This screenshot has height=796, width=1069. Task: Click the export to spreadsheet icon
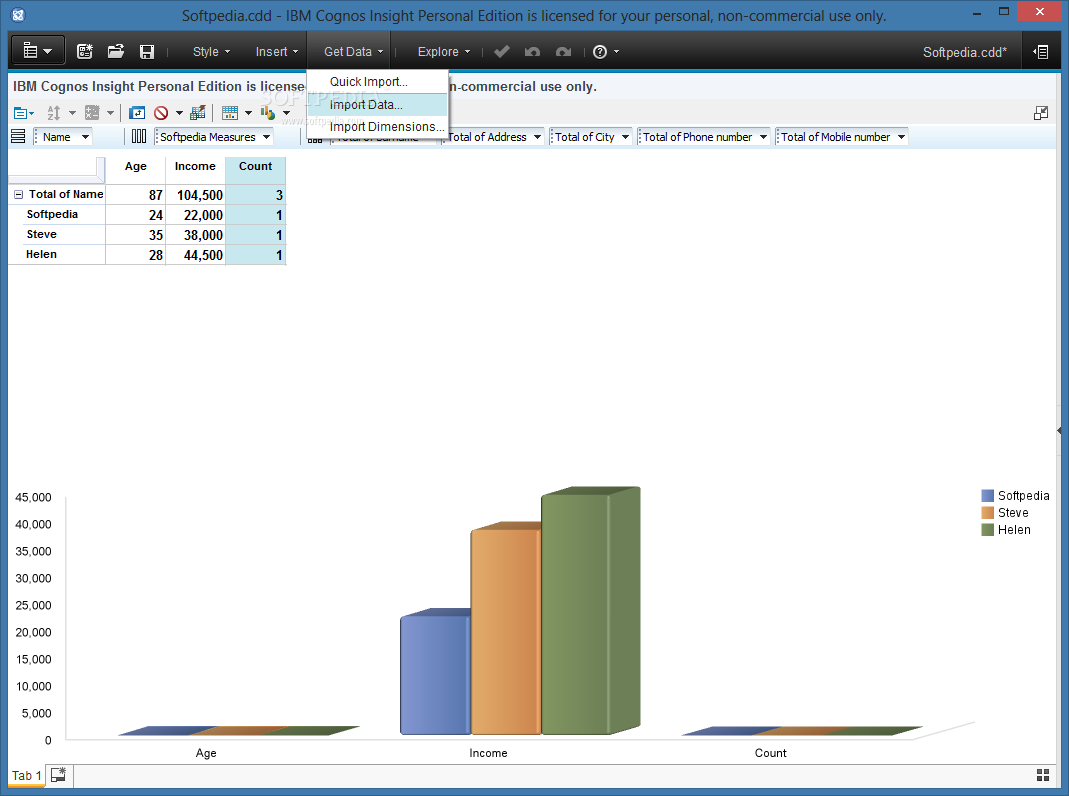[x=198, y=113]
